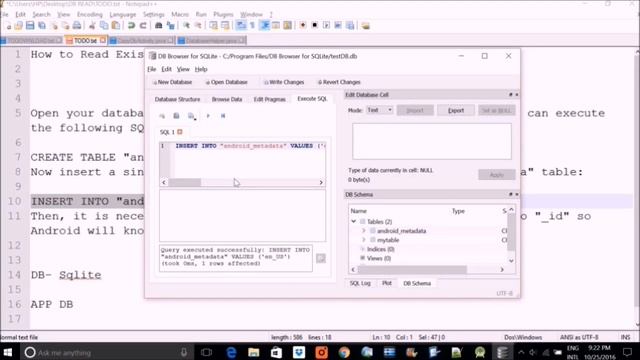The image size is (640, 360).
Task: Click the Stop Recording macro icon
Action: tap(315, 26)
